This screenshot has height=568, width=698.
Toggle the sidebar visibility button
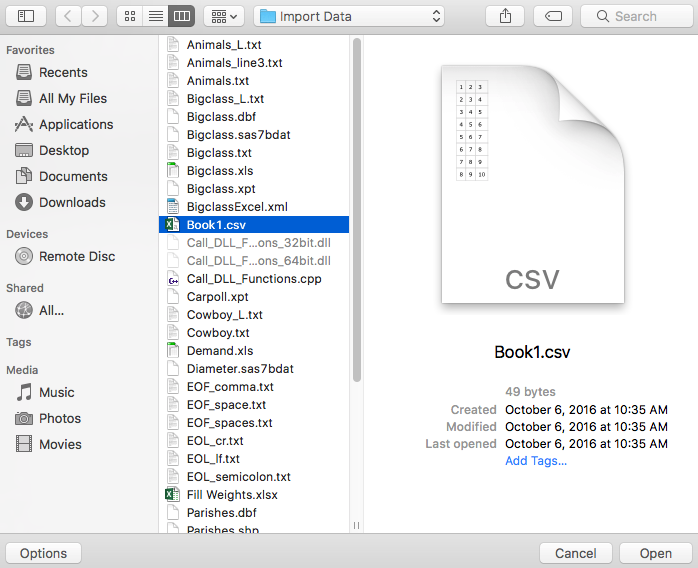coord(26,16)
